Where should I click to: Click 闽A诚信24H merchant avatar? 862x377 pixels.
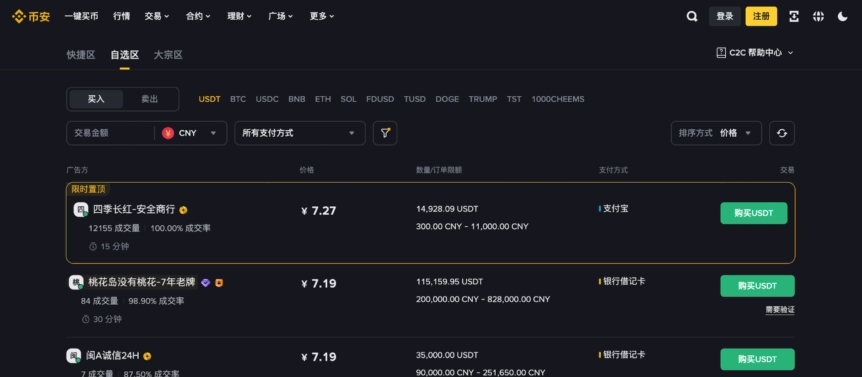tap(74, 356)
